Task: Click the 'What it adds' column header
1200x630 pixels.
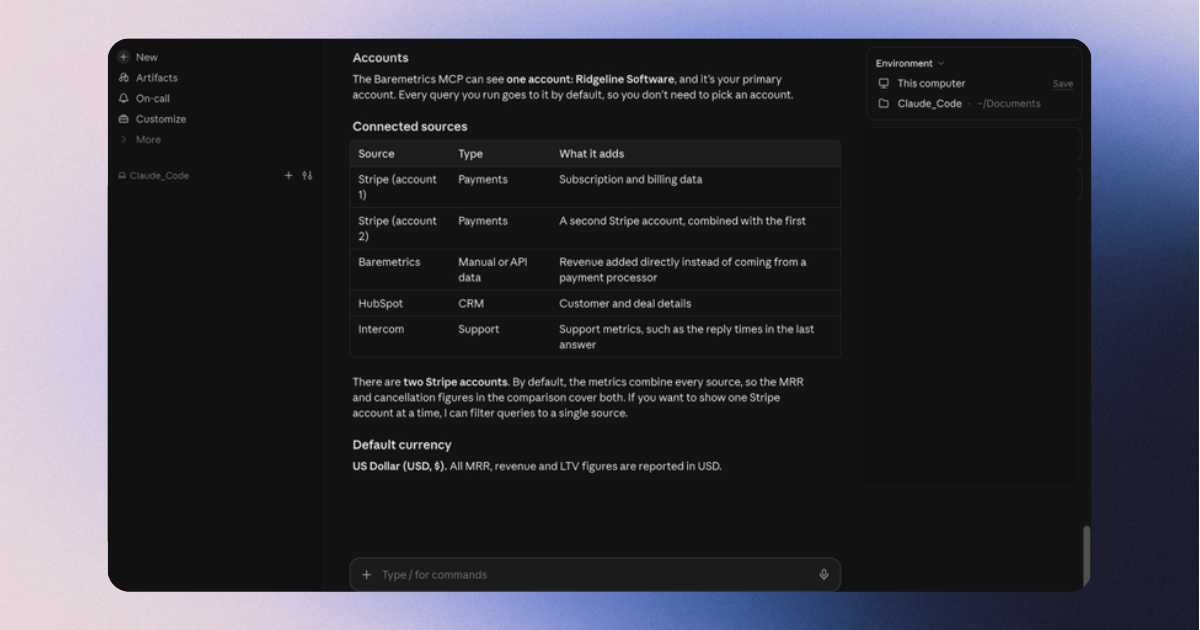Action: tap(592, 154)
